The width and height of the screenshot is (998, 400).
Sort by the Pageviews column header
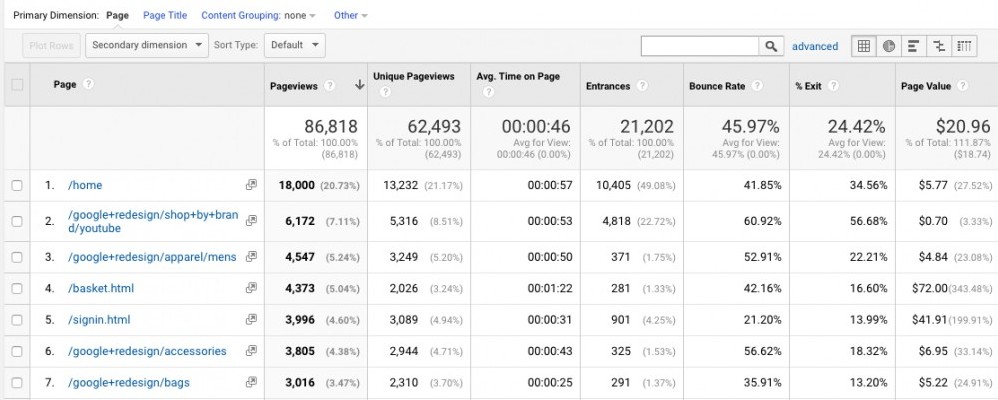[293, 86]
